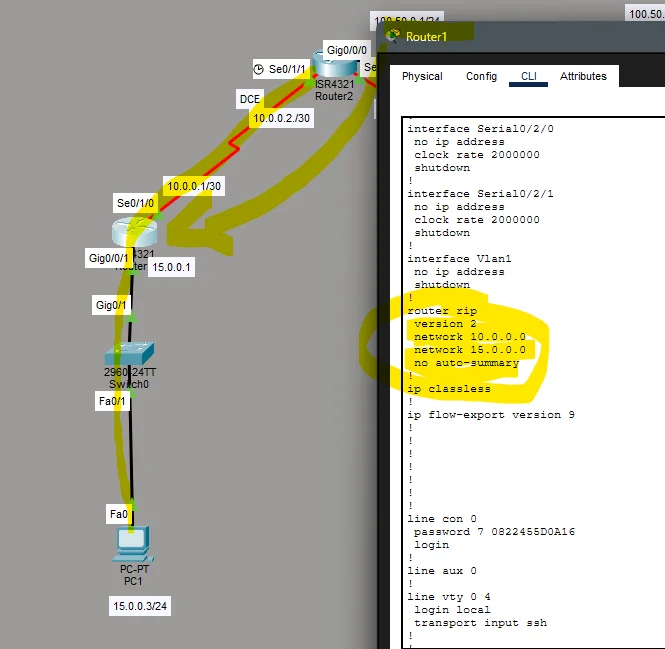Open the Attributes tab

(x=583, y=76)
